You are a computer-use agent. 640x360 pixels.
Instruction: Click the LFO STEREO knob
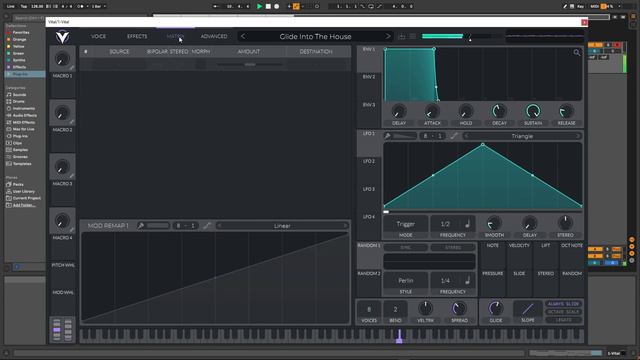point(565,223)
